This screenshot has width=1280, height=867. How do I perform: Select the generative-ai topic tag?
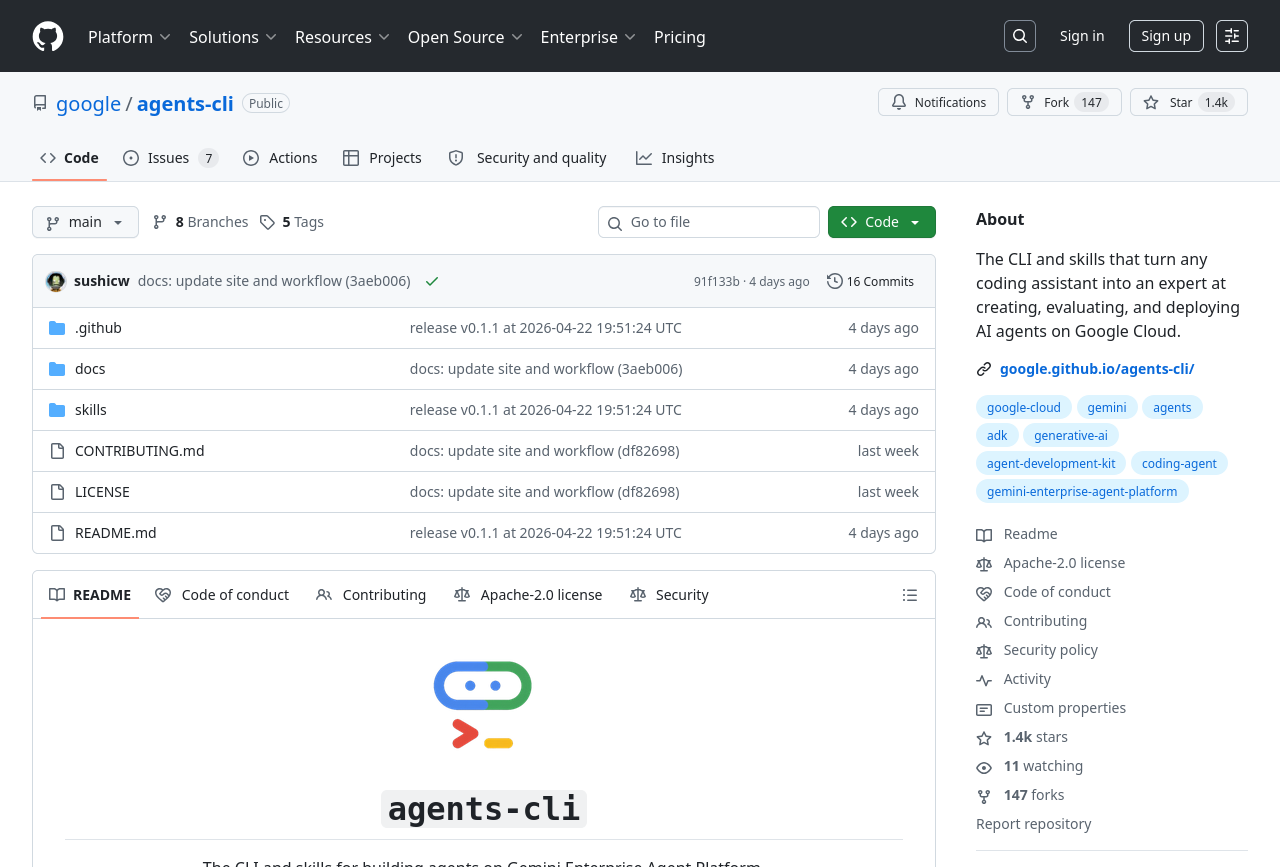click(1070, 435)
